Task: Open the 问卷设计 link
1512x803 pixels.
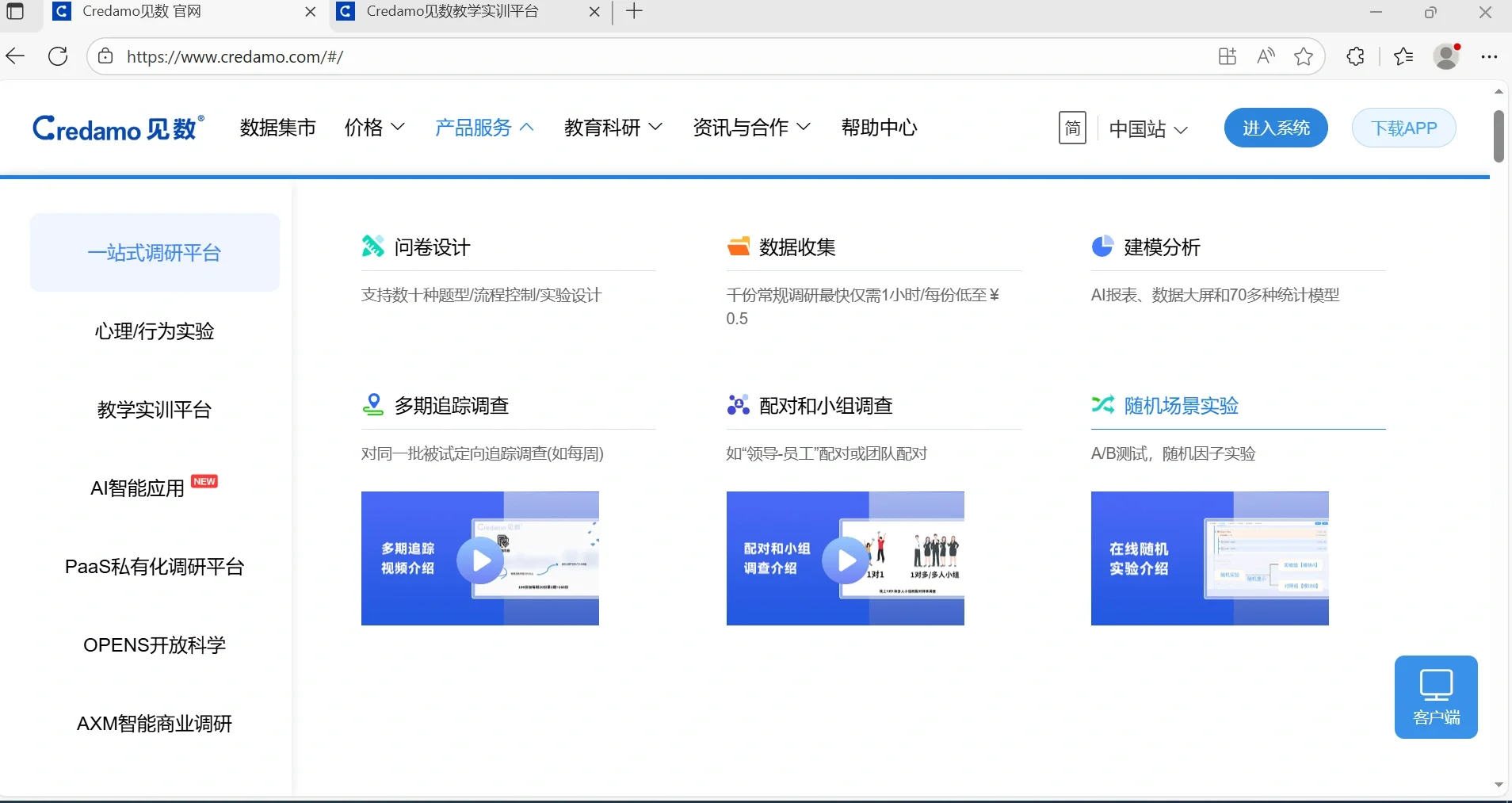Action: click(433, 247)
